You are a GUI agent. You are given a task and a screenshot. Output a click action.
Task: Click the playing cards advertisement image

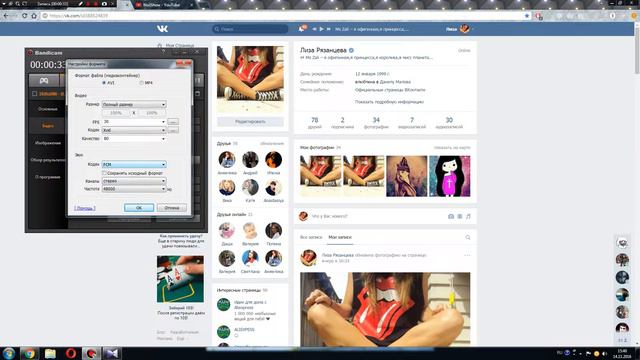[180, 279]
